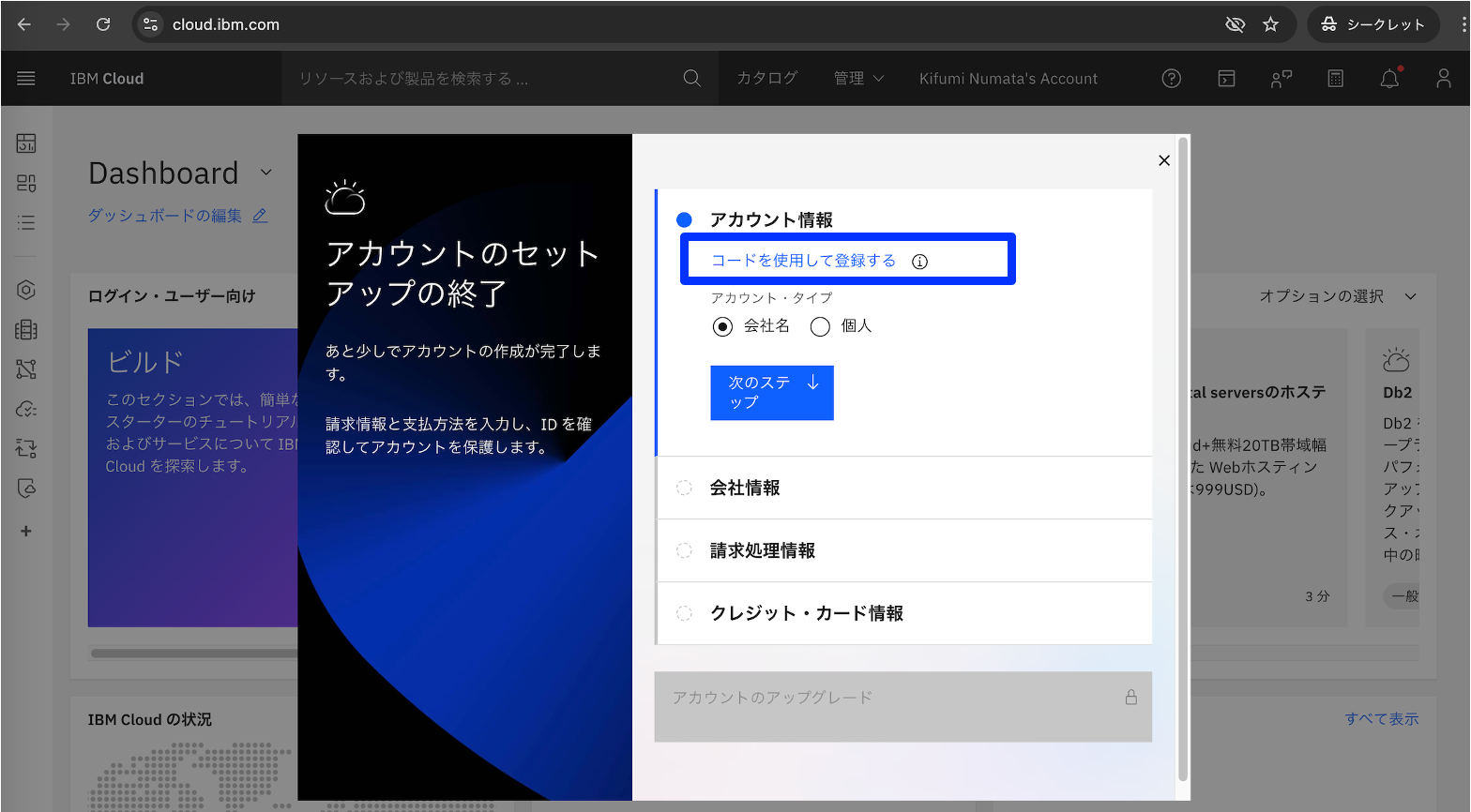Click the hexagon icon in left sidebar

pos(26,291)
